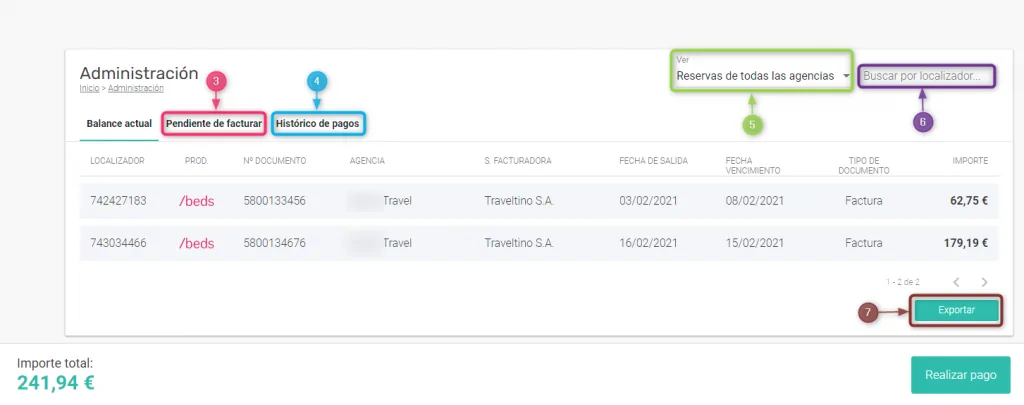Focus the Buscar por localizador search field
1024x405 pixels.
point(927,75)
